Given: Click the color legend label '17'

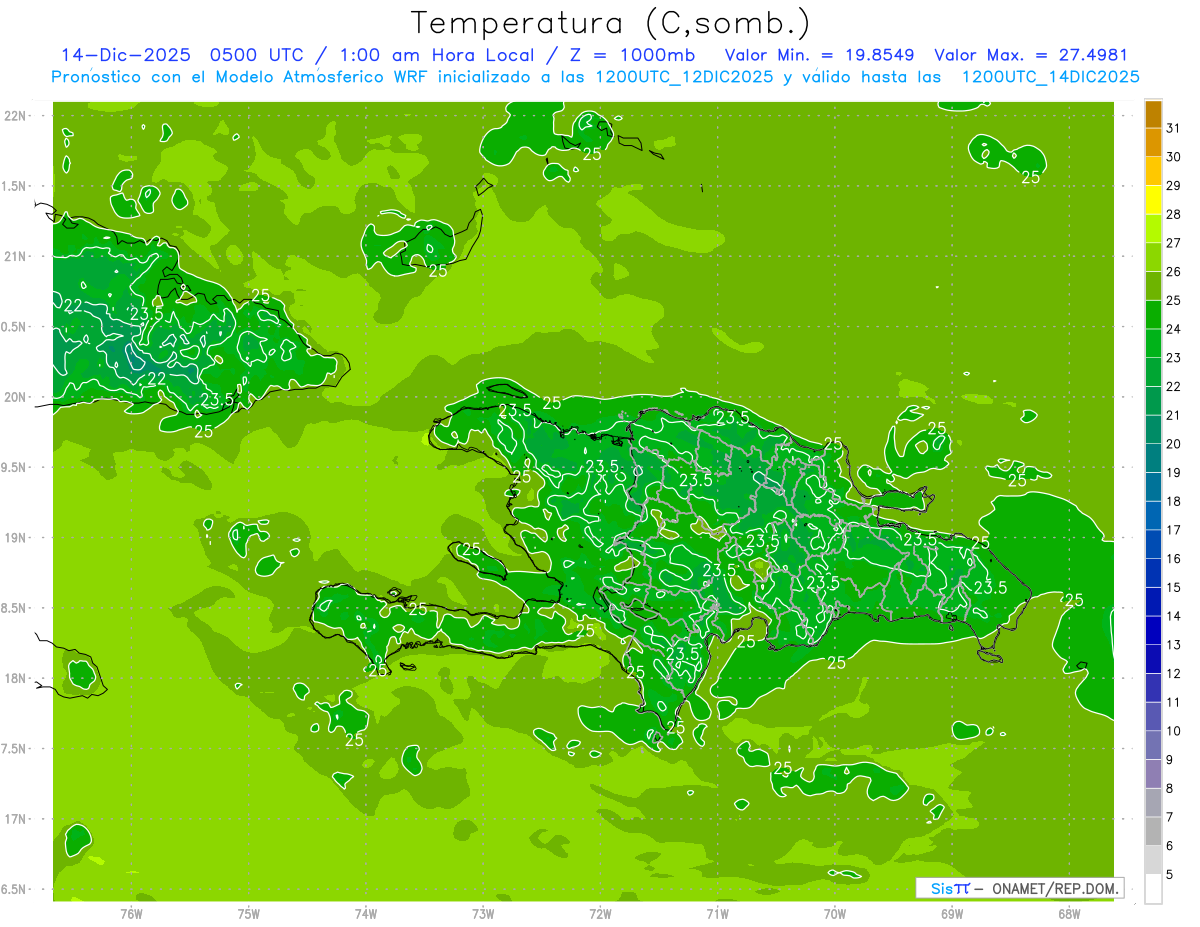Looking at the screenshot, I should click(x=1174, y=530).
